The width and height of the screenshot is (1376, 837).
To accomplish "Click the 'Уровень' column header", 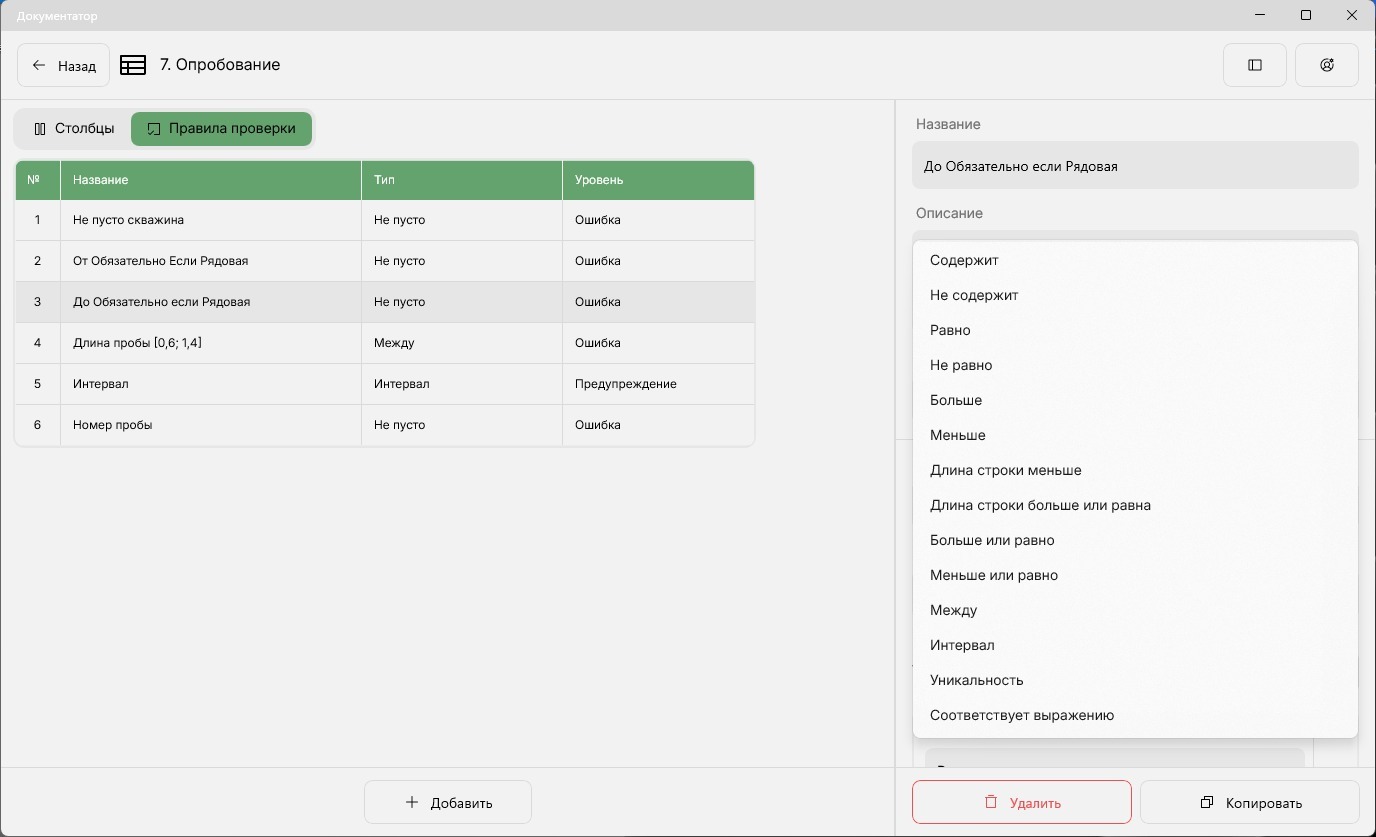I will pyautogui.click(x=658, y=180).
